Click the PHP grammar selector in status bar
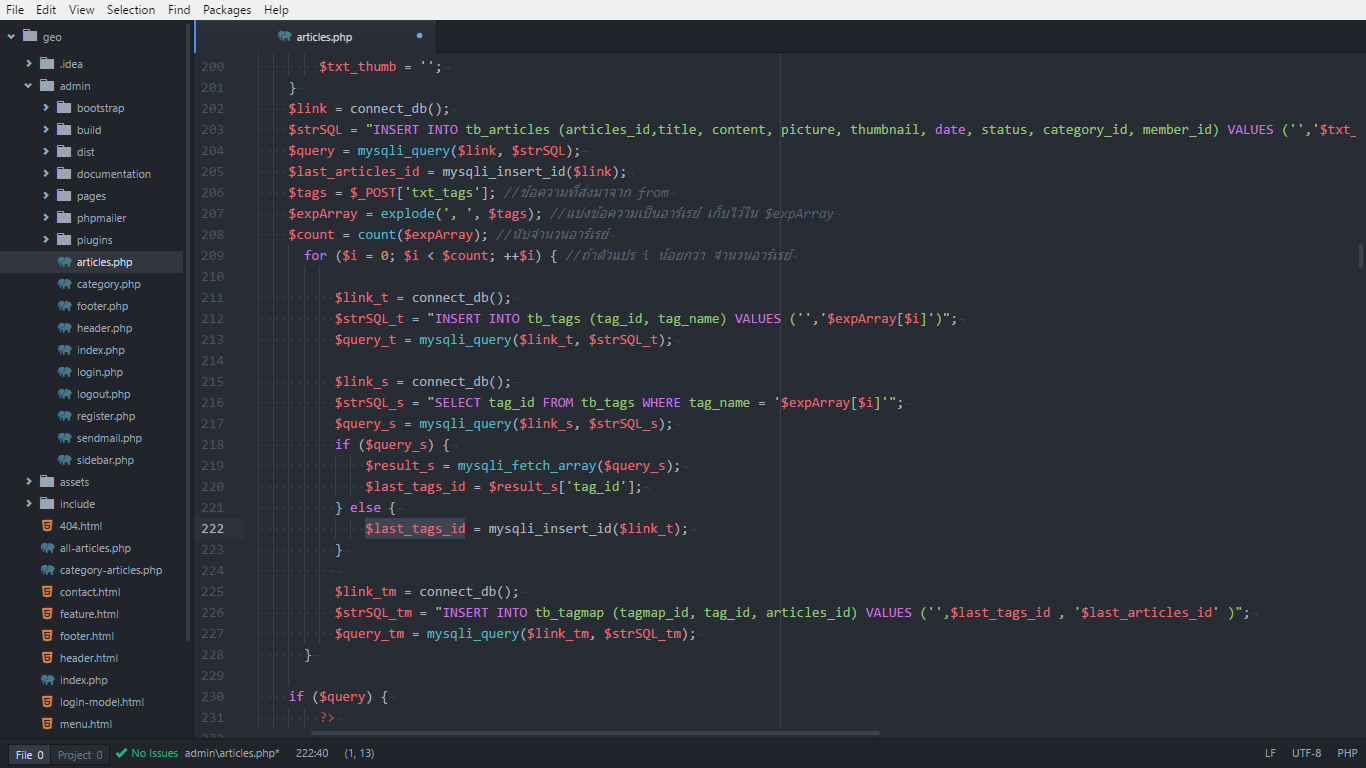Viewport: 1366px width, 768px height. tap(1347, 753)
